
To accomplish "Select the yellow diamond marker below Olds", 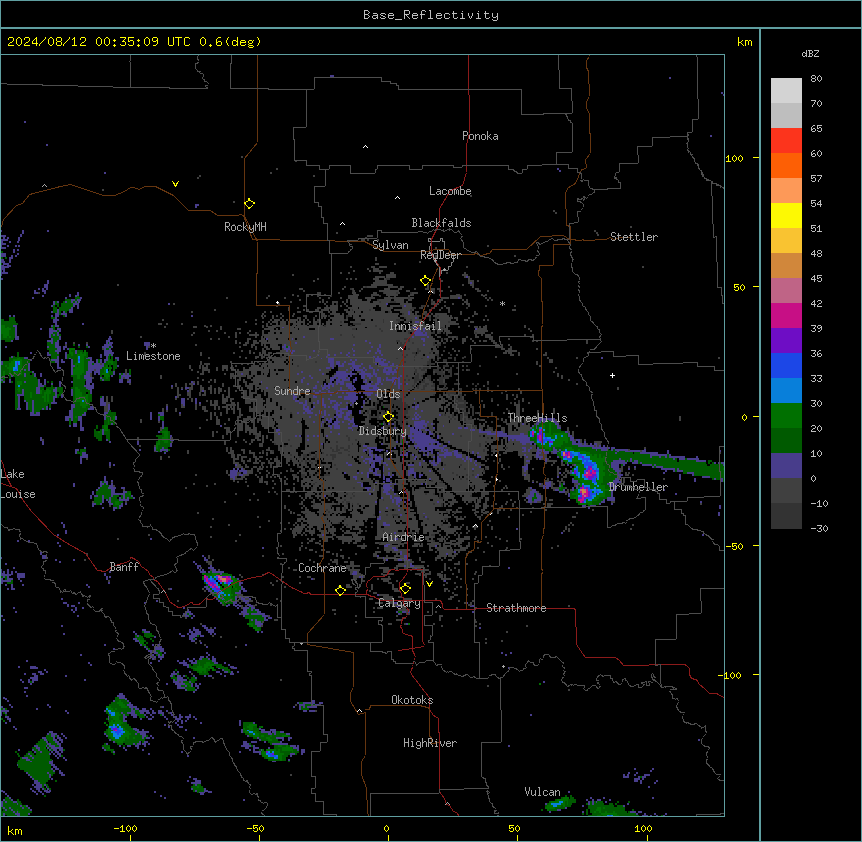I will pyautogui.click(x=389, y=417).
